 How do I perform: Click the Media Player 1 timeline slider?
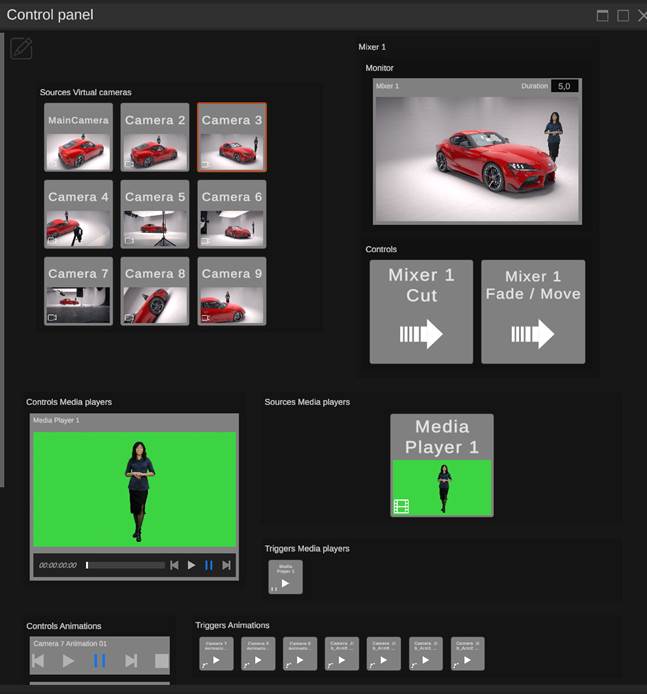[x=125, y=565]
